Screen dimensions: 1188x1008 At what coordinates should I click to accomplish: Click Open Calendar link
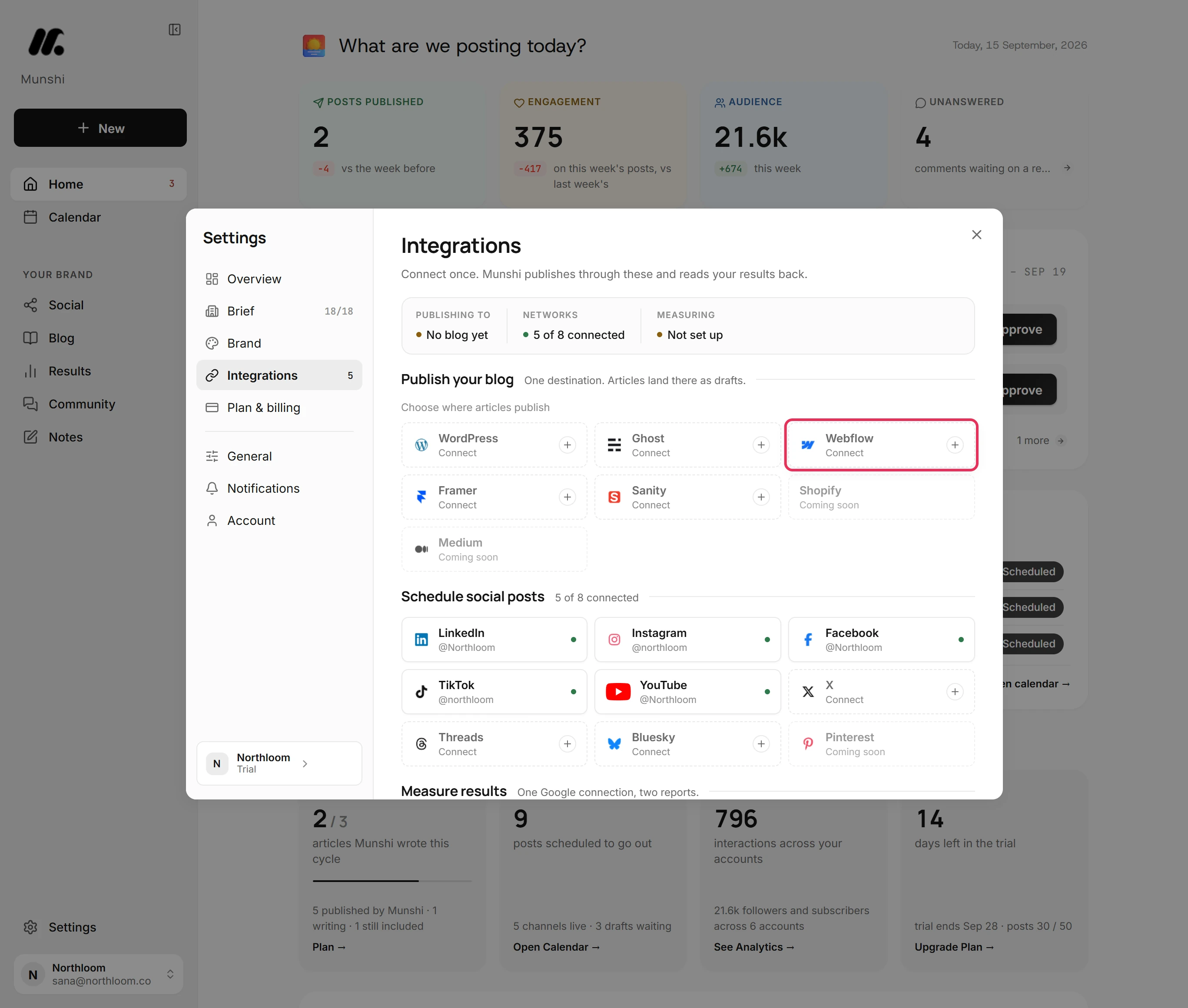[x=556, y=947]
